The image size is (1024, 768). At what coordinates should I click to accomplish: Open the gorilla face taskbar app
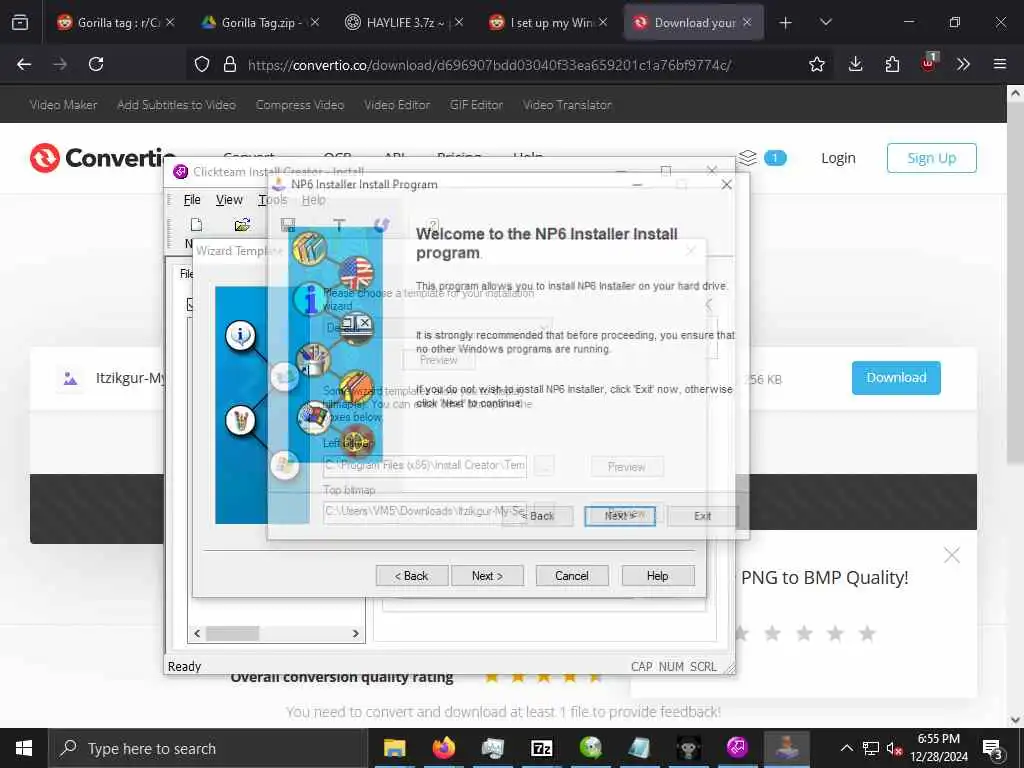pos(688,748)
